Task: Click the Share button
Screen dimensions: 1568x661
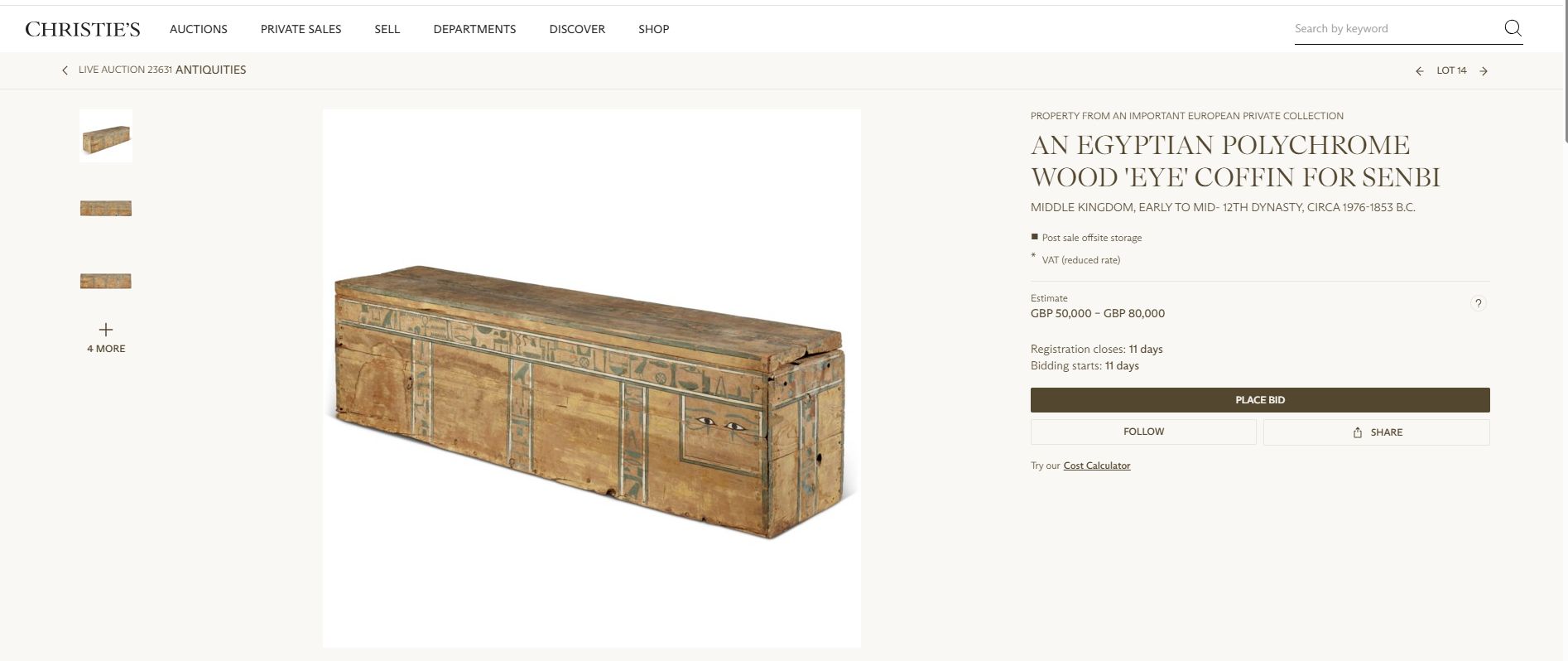Action: pos(1376,432)
